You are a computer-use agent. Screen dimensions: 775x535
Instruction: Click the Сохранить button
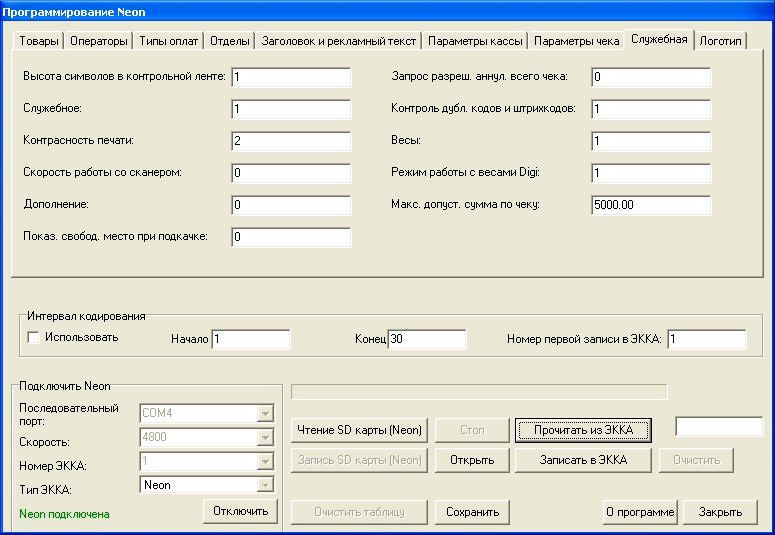point(472,512)
